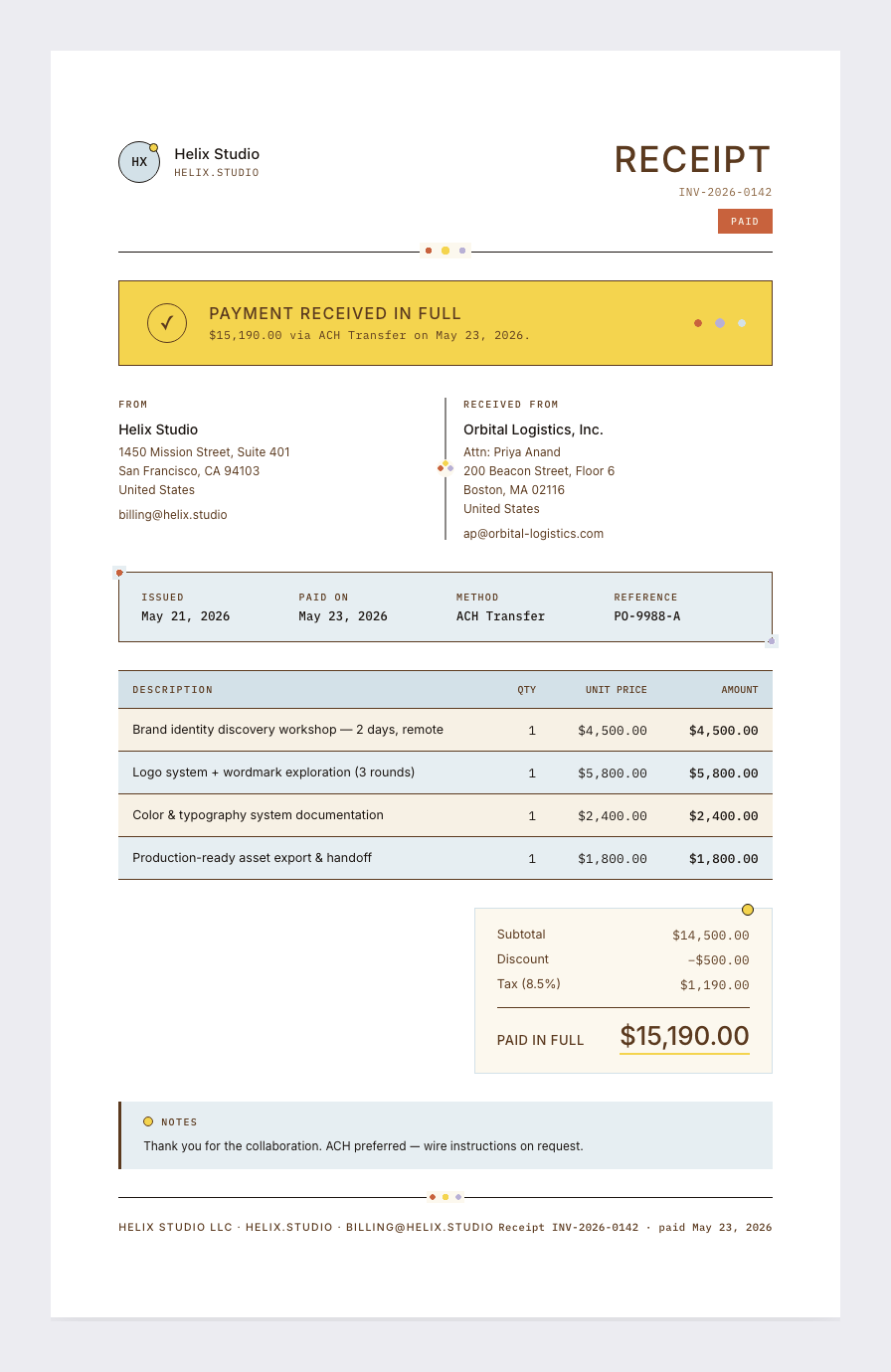Click the $4,500.00 amount in bold

pos(724,731)
